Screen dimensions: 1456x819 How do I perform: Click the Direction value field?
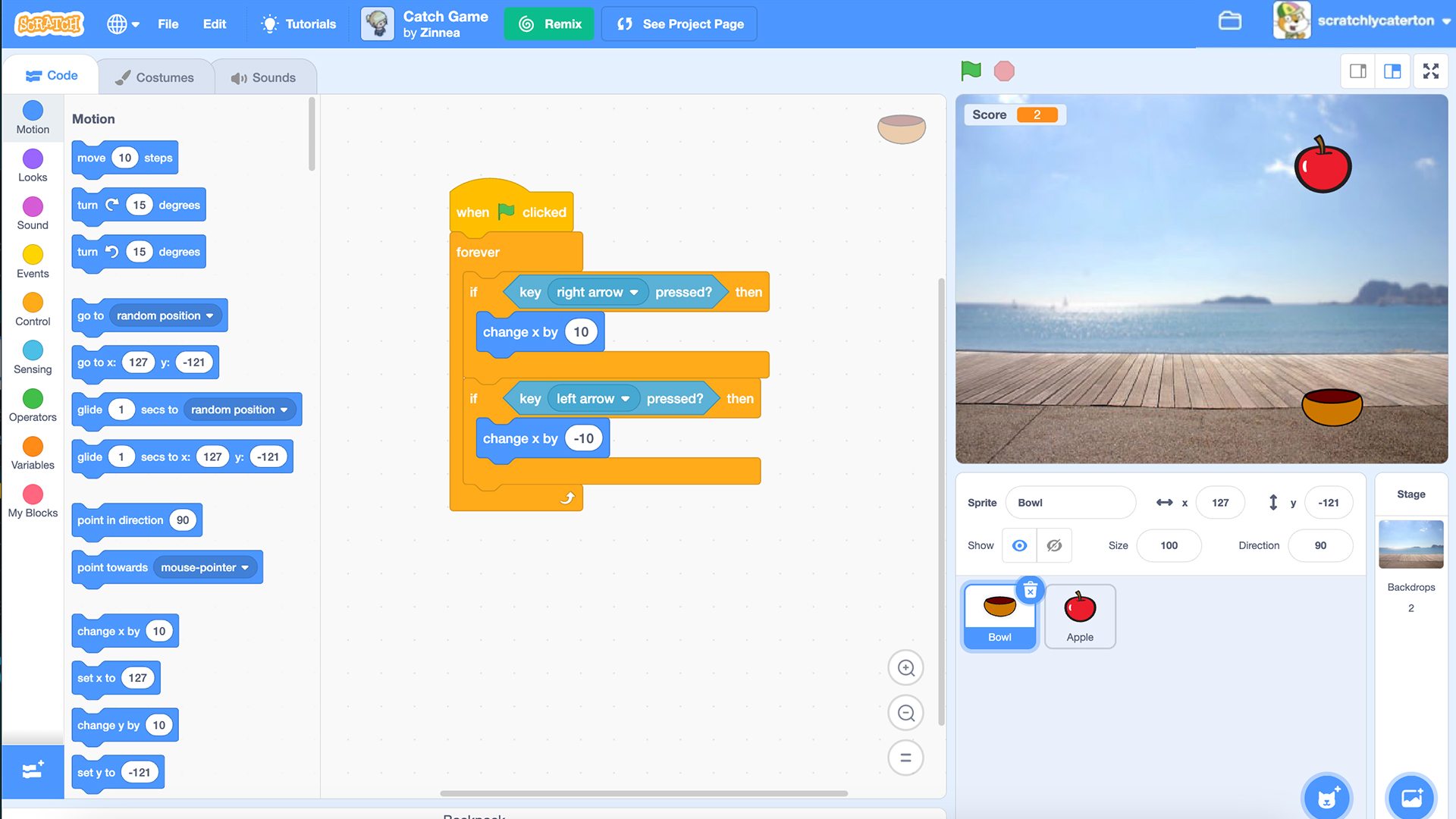coord(1320,545)
